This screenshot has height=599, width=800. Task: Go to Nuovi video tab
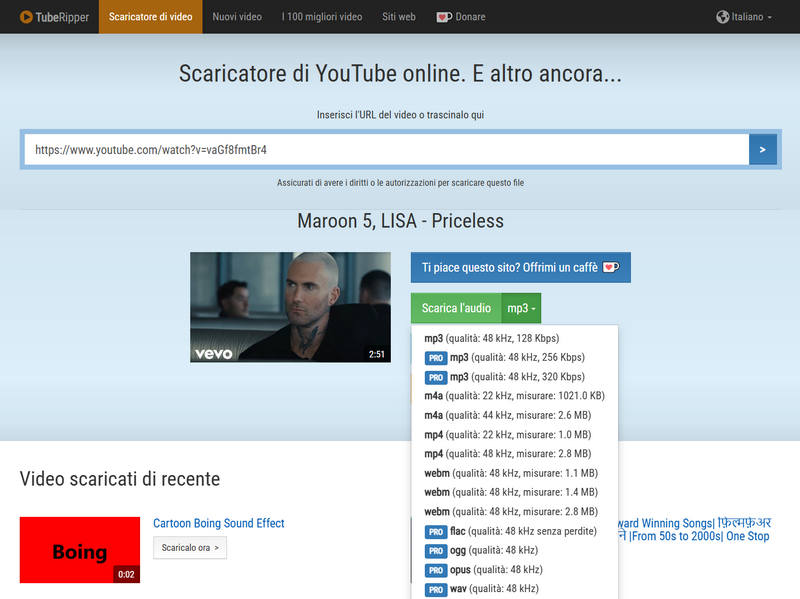[237, 17]
